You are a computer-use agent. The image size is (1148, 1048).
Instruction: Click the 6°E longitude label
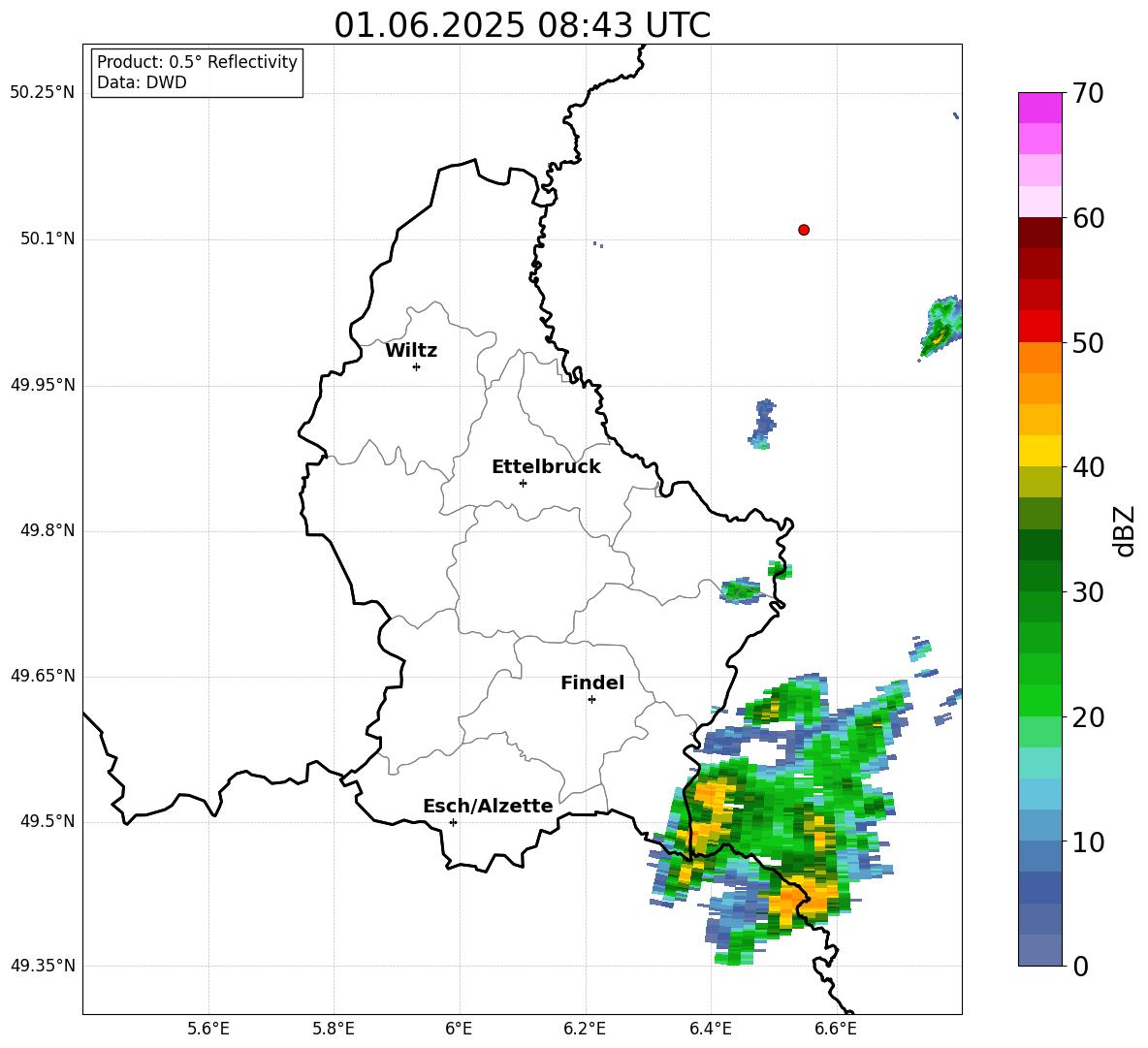coord(459,1029)
